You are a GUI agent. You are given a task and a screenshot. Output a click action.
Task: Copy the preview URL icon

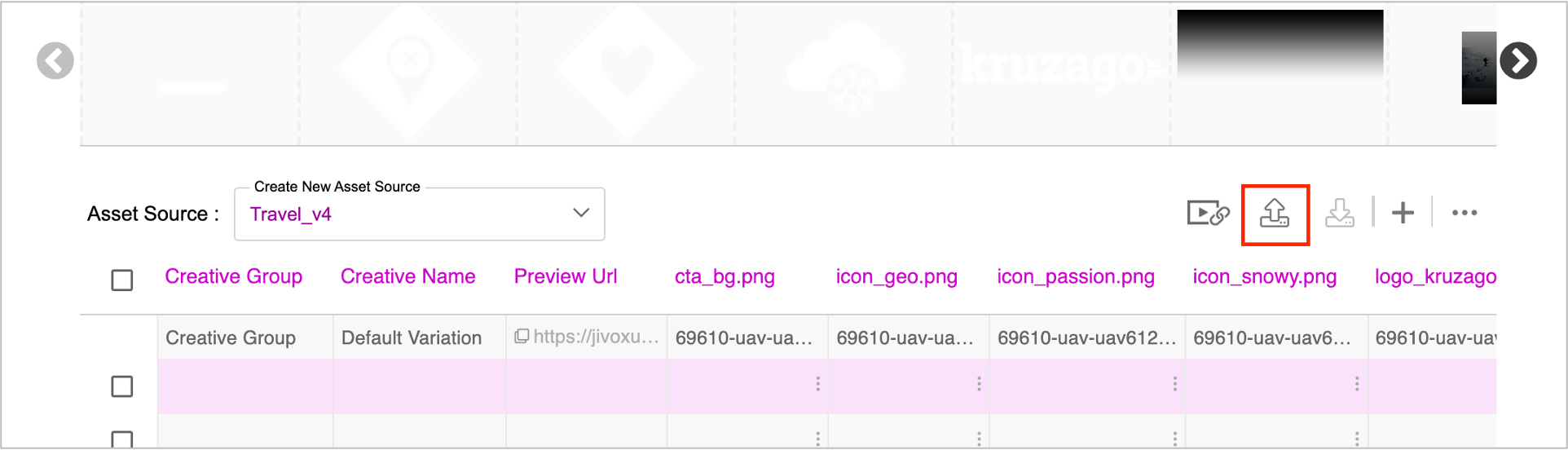point(522,336)
